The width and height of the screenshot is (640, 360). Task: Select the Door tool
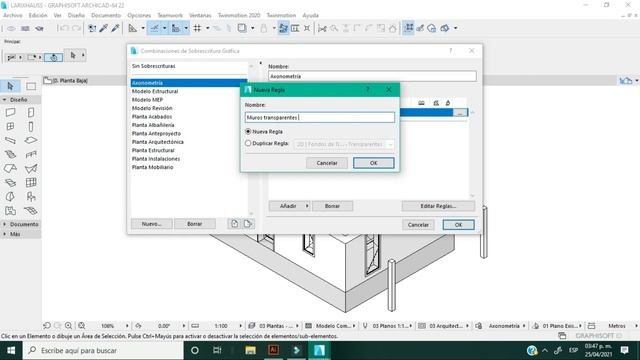[31, 112]
